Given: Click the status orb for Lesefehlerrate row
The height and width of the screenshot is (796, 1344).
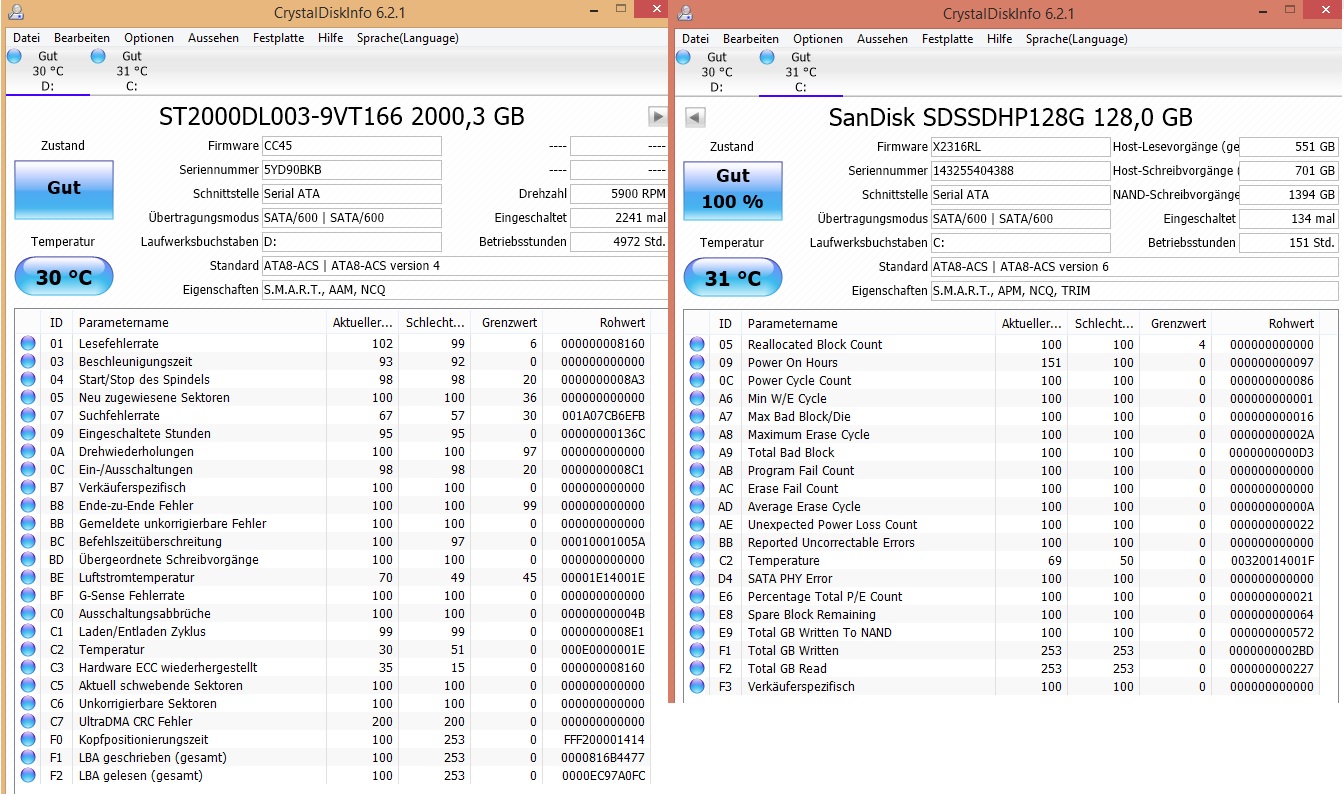Looking at the screenshot, I should 28,344.
